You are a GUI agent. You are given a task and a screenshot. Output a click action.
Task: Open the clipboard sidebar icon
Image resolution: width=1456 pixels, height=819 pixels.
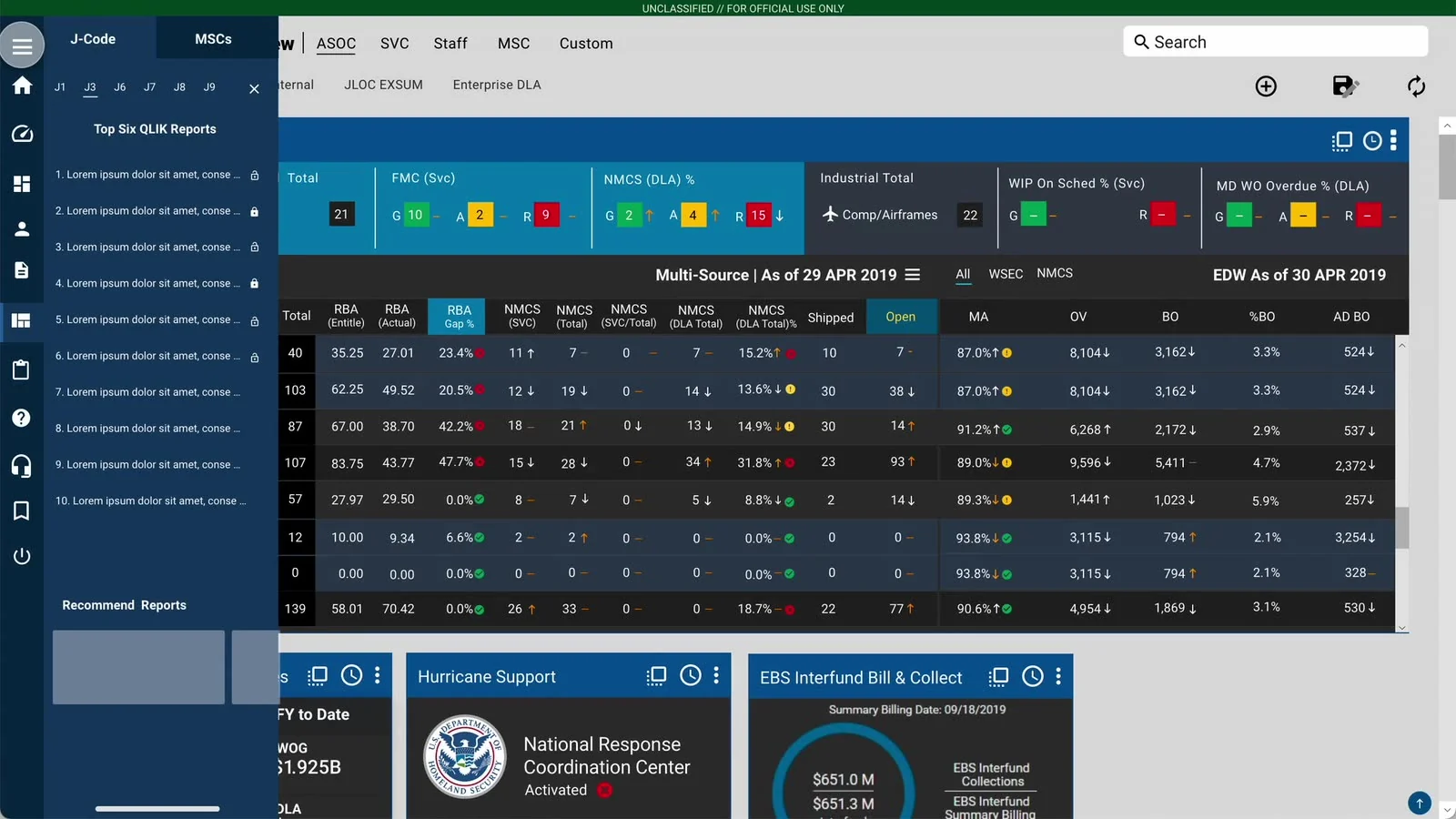pyautogui.click(x=22, y=369)
